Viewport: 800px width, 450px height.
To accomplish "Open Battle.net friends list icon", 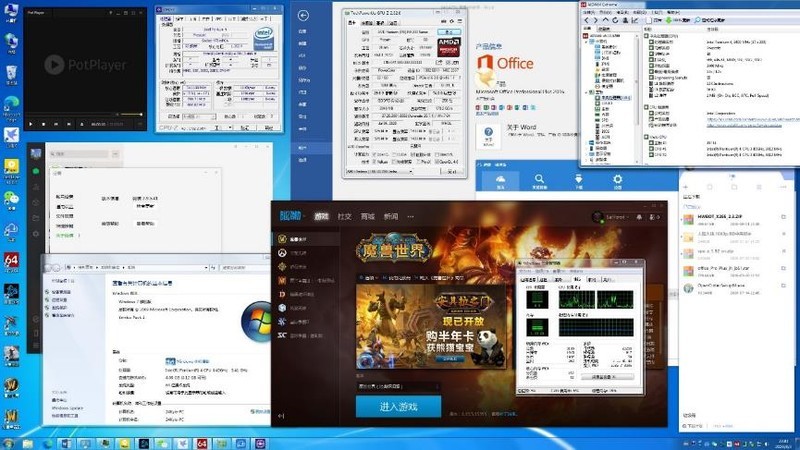I will pos(654,217).
